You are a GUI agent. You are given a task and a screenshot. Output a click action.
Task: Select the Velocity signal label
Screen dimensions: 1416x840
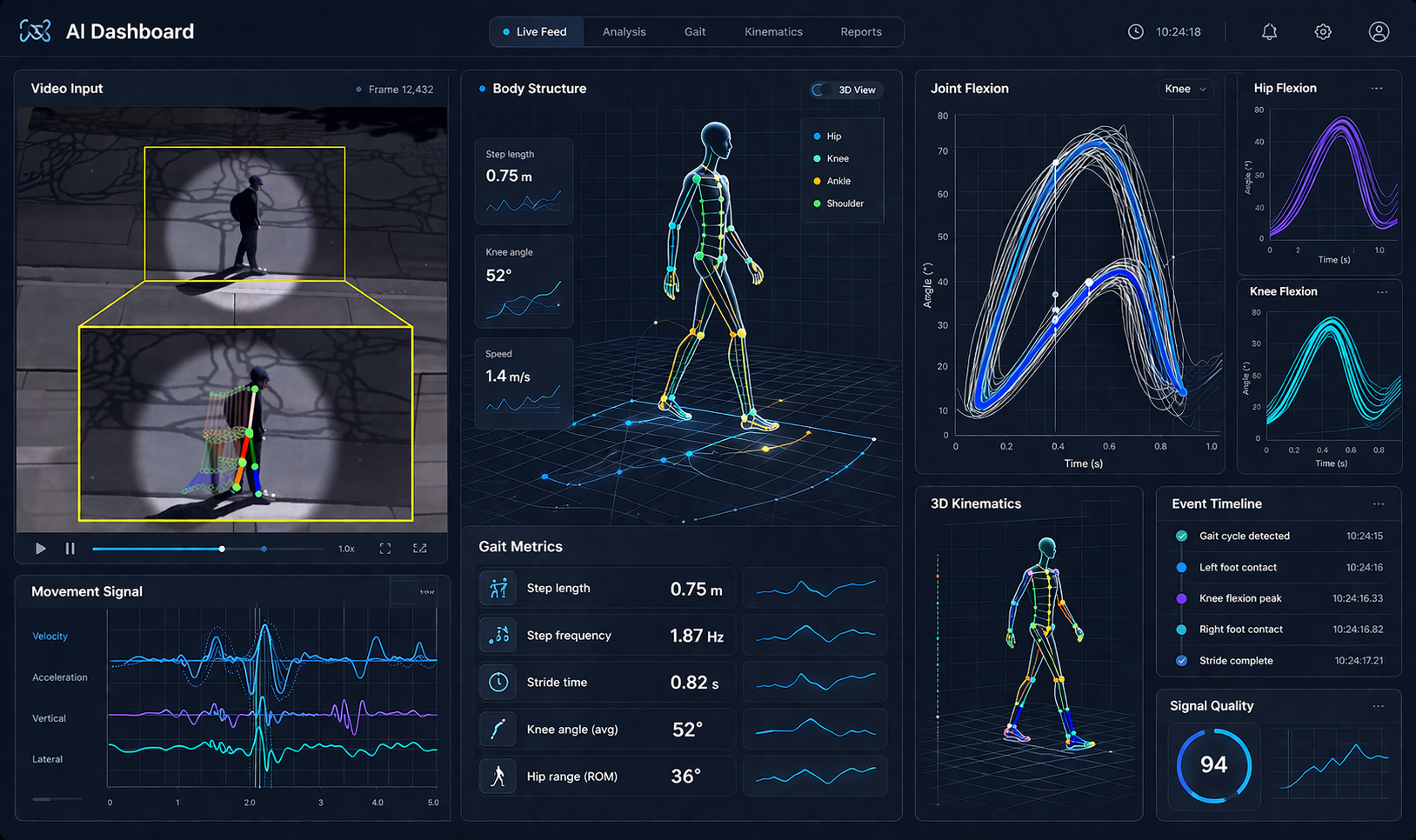tap(50, 637)
